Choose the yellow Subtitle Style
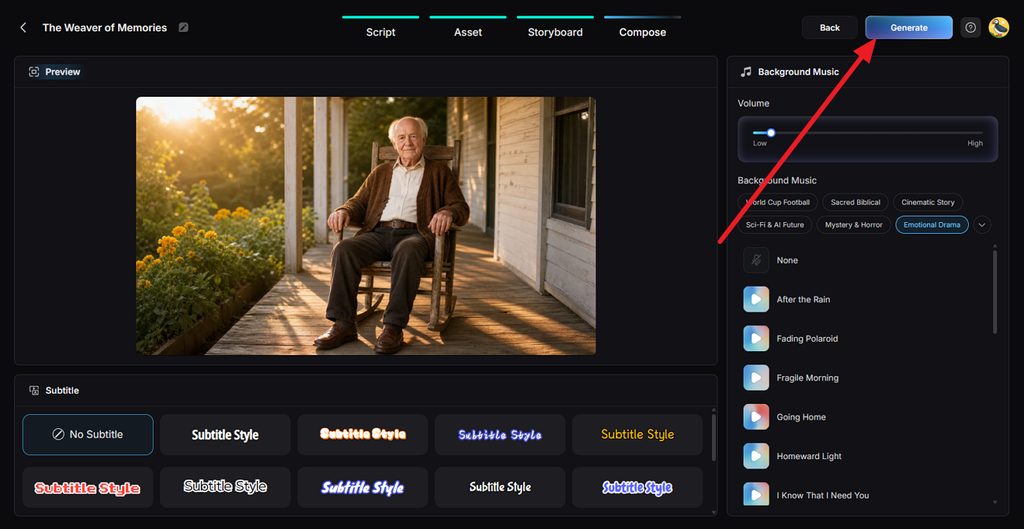1024x529 pixels. (637, 434)
